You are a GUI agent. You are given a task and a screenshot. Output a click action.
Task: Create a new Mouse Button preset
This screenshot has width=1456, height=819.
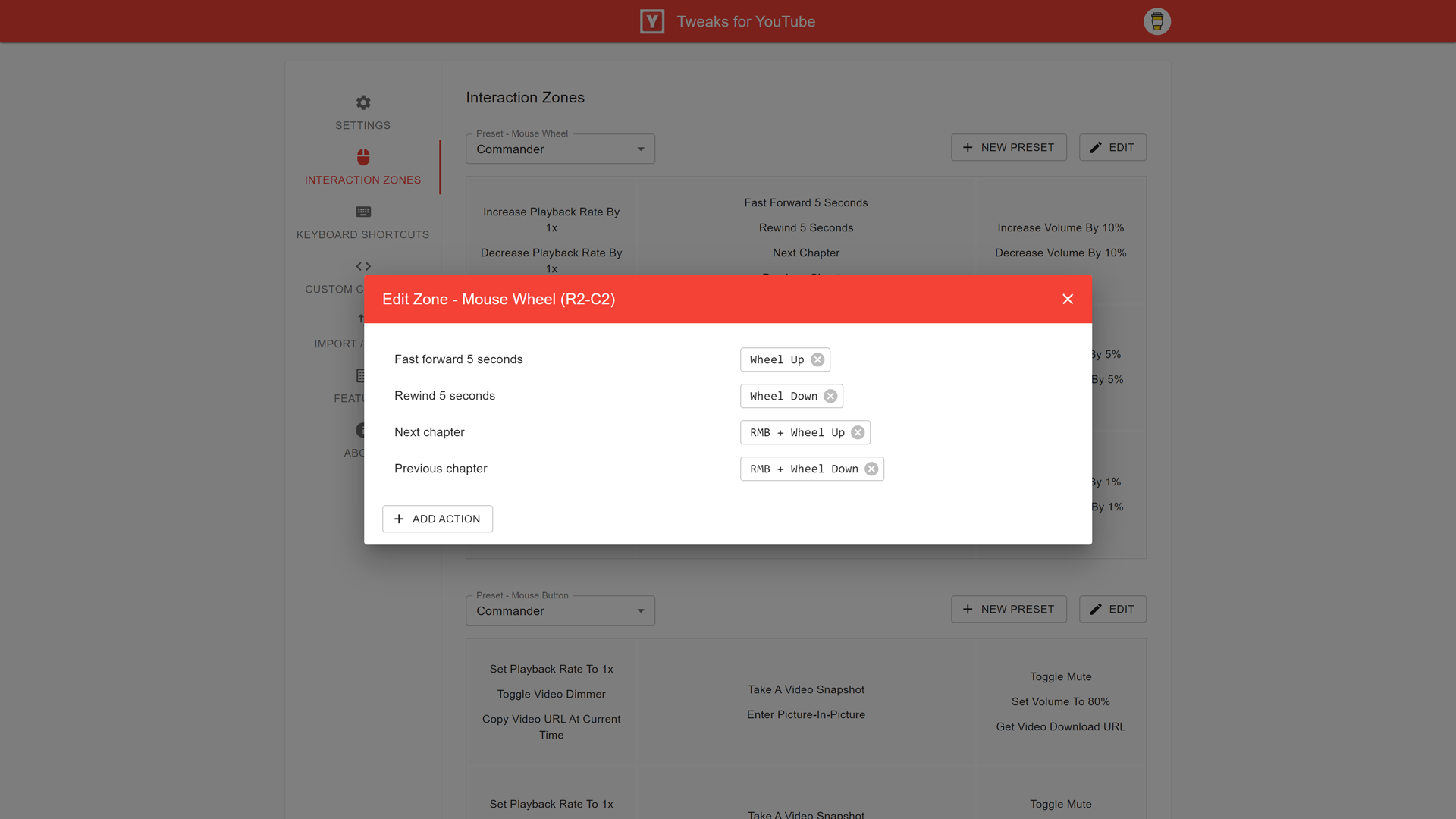click(1009, 609)
